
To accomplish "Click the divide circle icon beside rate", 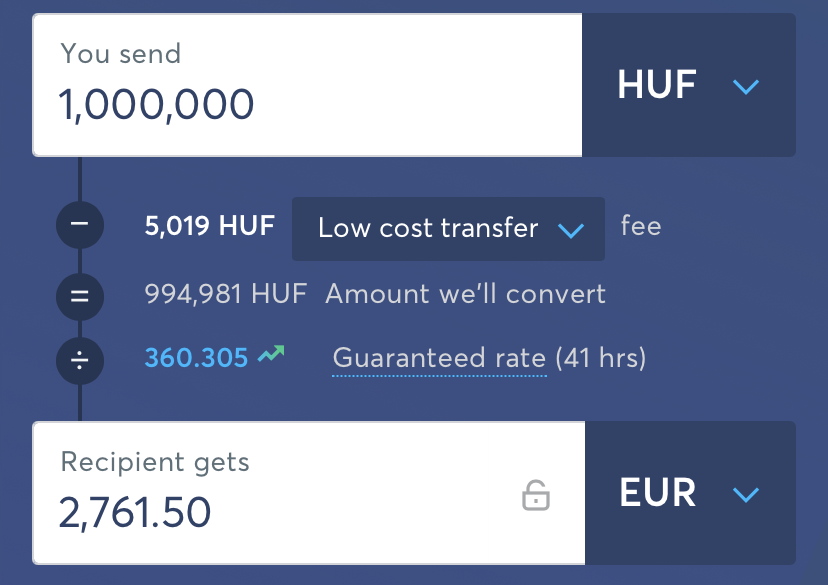I will [80, 361].
